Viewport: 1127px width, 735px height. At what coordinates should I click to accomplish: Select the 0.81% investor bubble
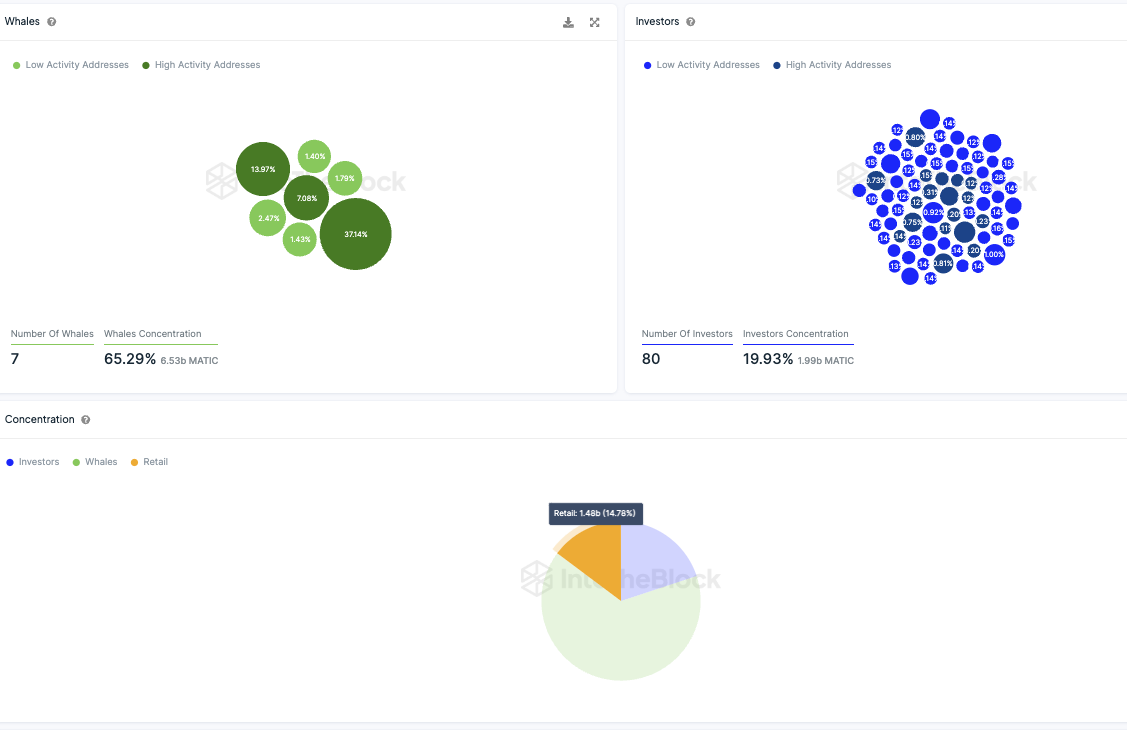943,264
